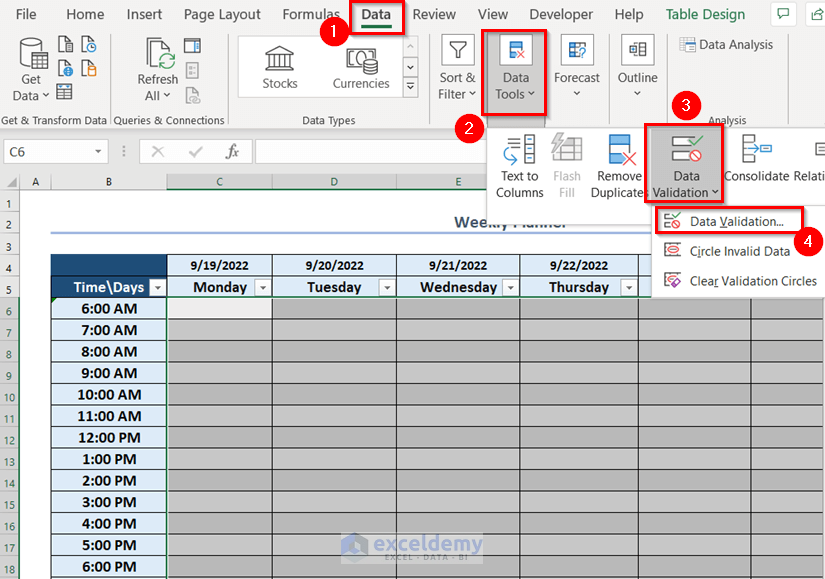
Task: Select the 9/19/2022 date cell
Action: (x=219, y=266)
